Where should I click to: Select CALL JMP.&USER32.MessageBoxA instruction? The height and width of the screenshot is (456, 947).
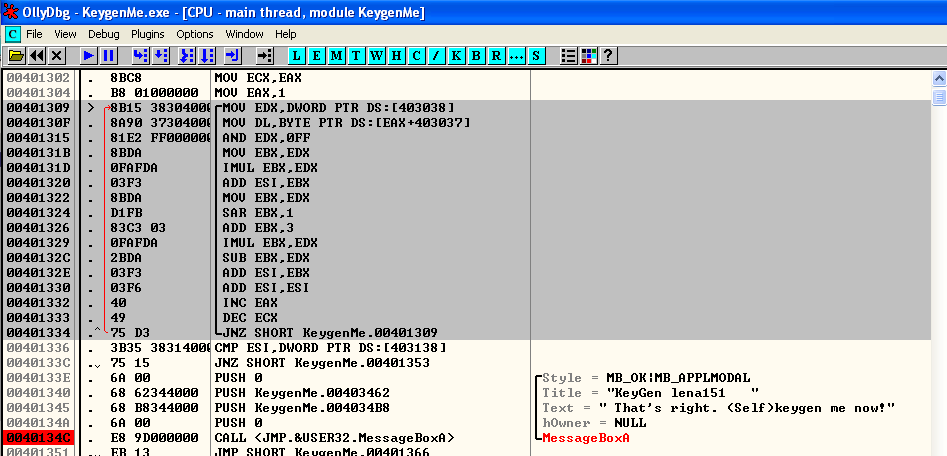click(334, 438)
